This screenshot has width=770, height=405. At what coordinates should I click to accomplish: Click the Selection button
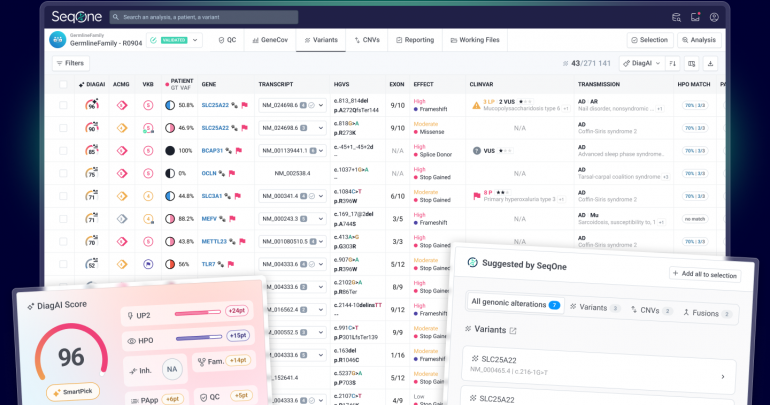coord(649,40)
